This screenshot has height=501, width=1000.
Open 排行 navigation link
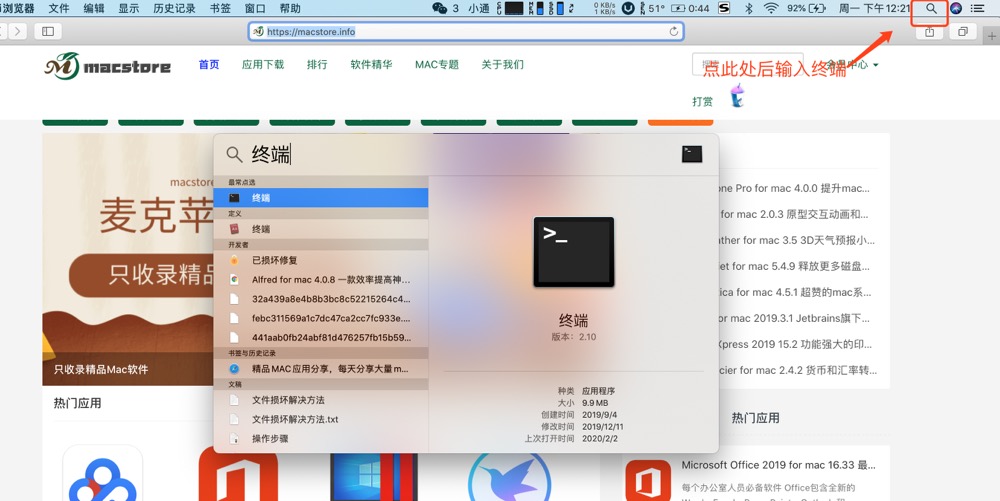pos(317,64)
